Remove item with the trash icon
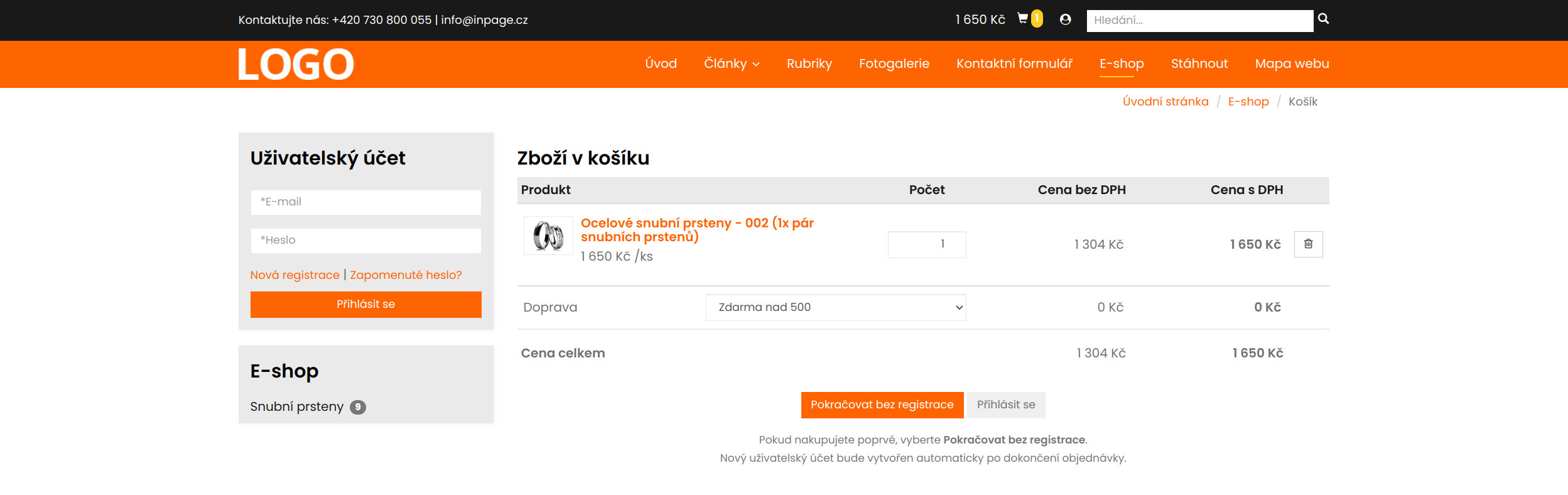This screenshot has width=1568, height=495. 1308,244
